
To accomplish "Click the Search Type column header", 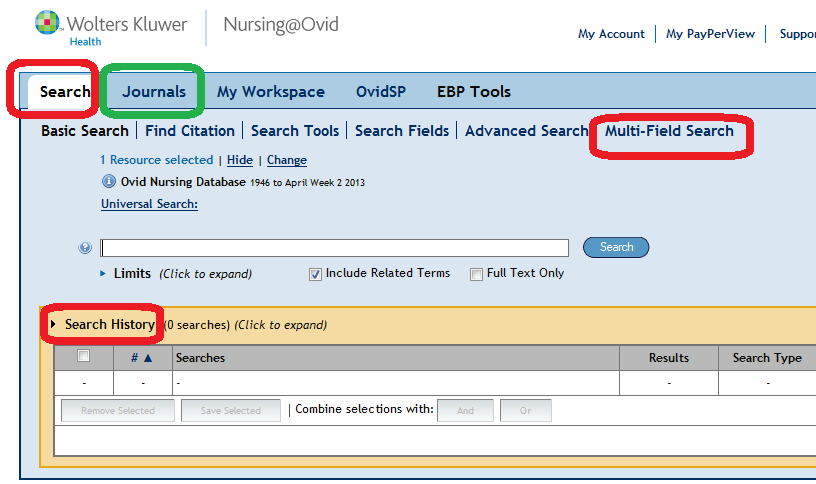I will [767, 358].
